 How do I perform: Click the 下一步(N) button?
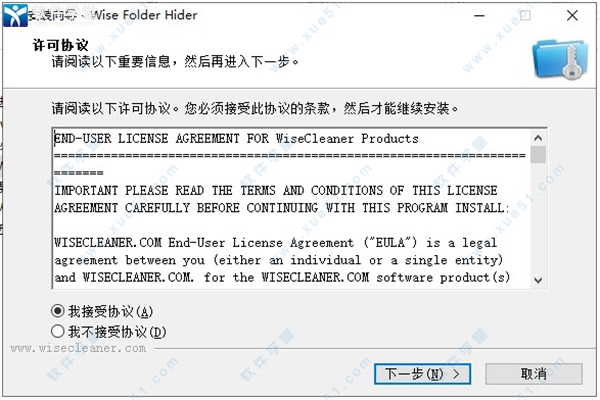click(422, 374)
